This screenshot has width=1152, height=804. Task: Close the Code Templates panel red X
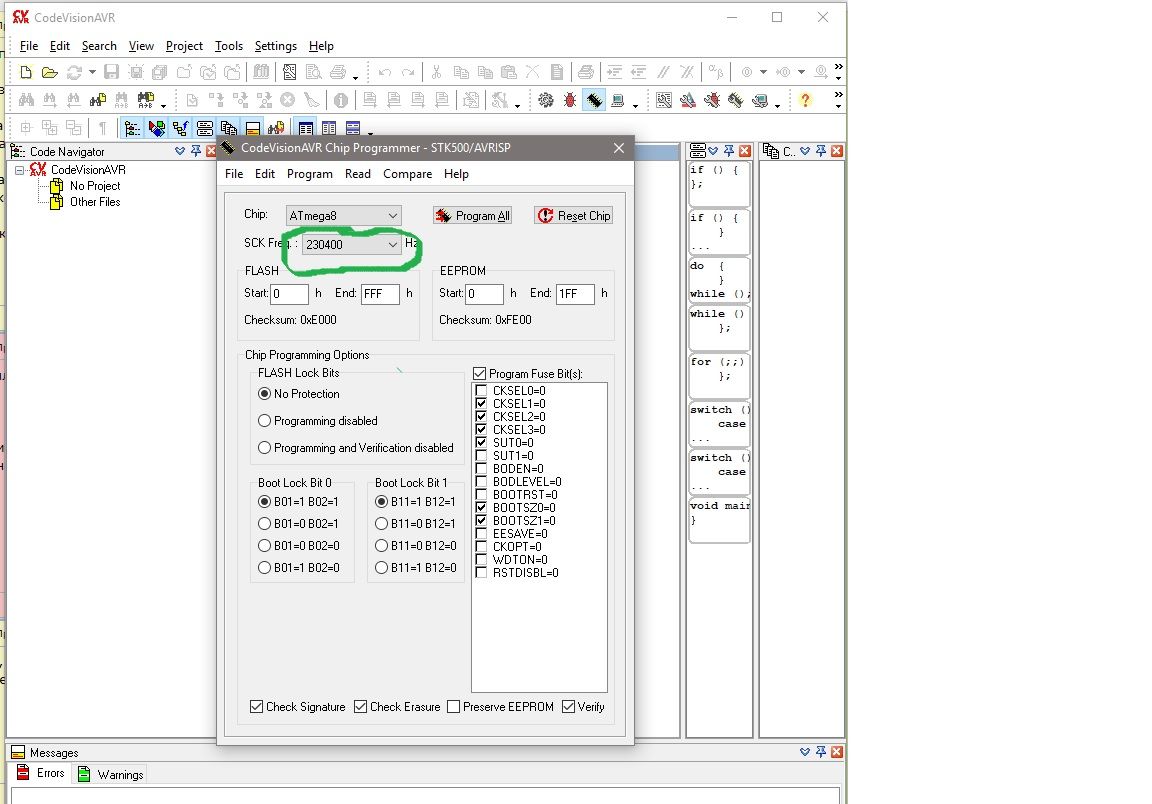tap(745, 151)
